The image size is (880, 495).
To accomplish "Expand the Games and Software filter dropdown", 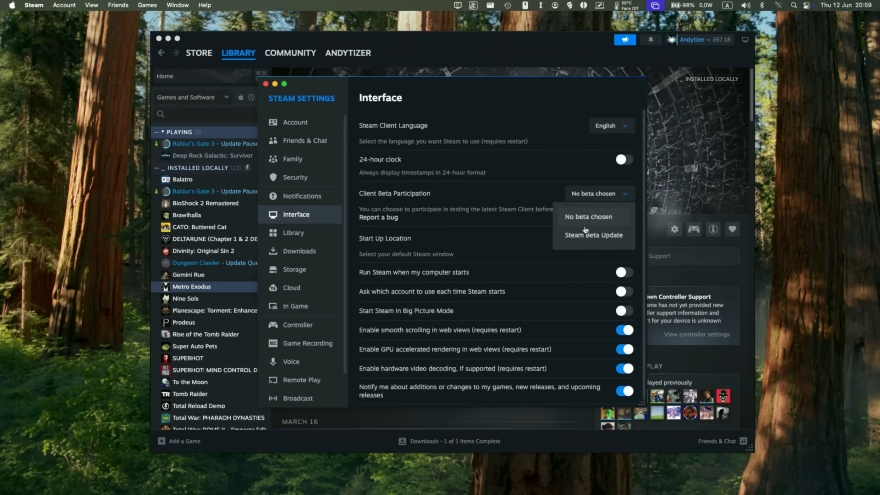I will 193,97.
